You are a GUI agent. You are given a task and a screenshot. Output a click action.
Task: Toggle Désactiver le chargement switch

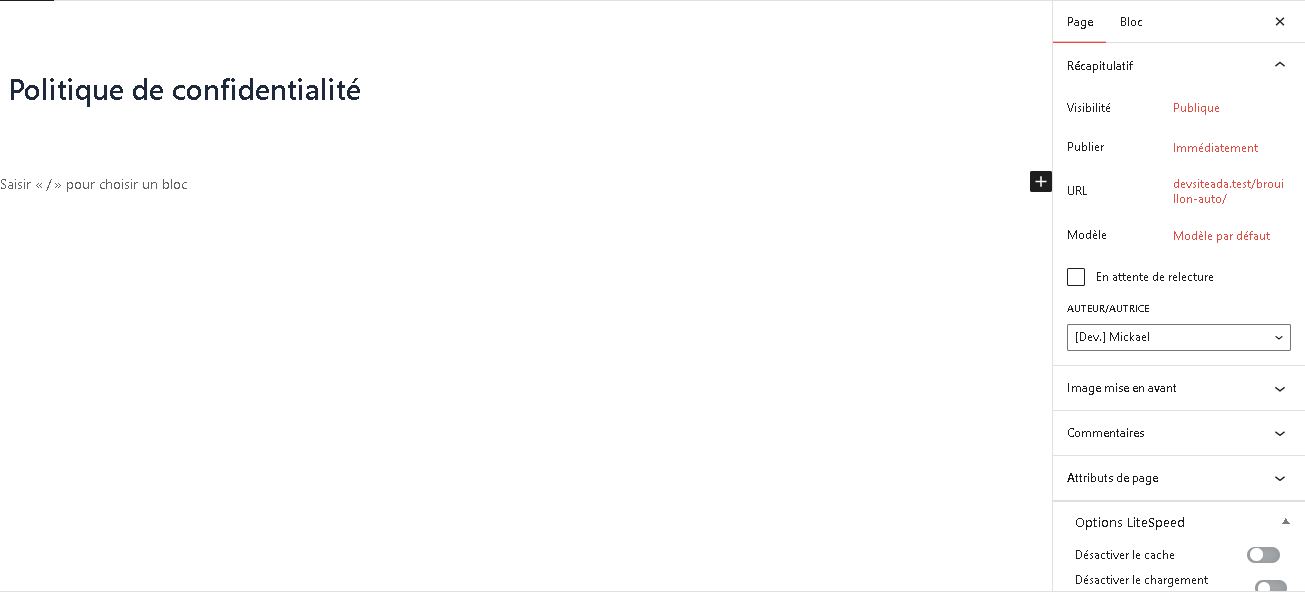coord(1270,587)
